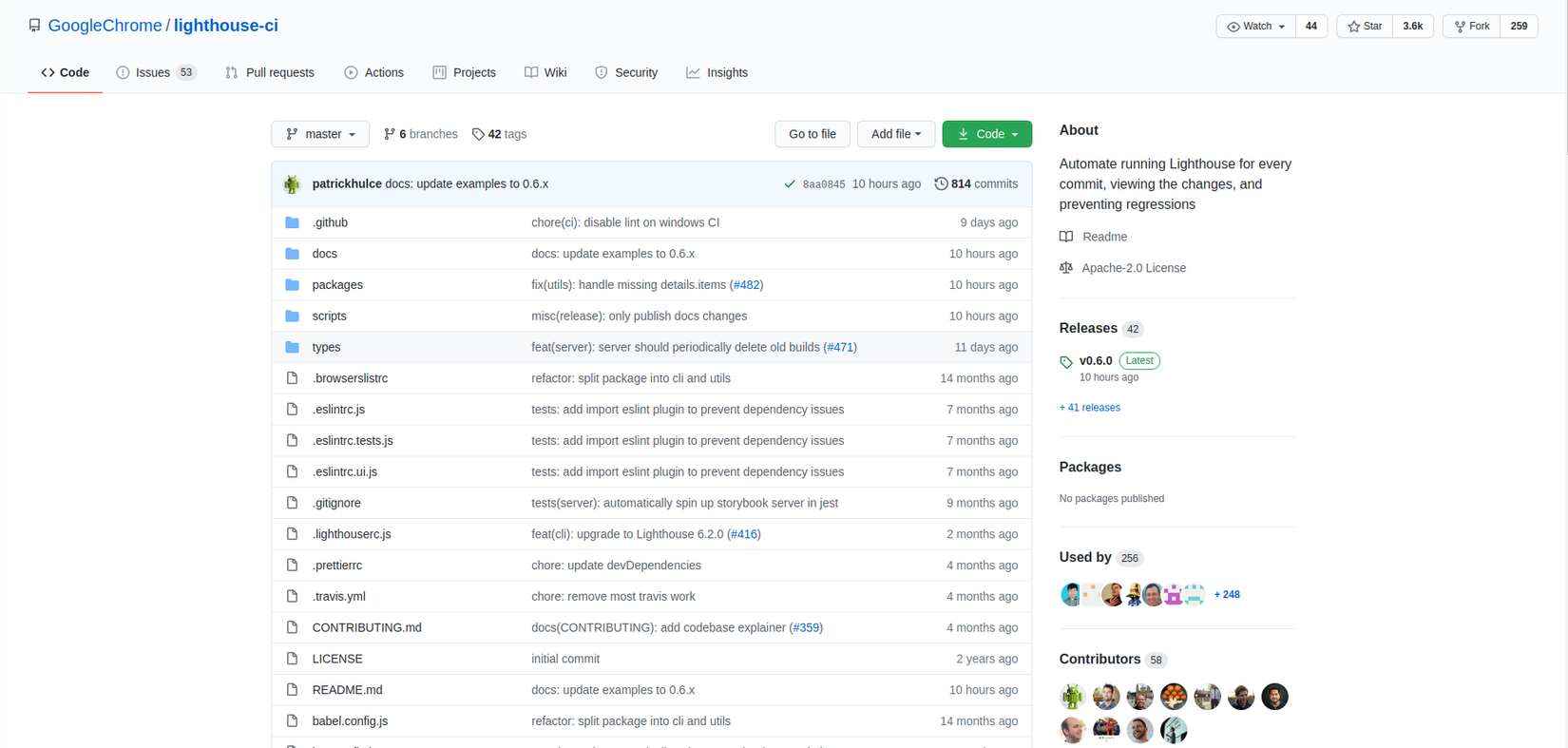Image resolution: width=1568 pixels, height=748 pixels.
Task: Open the 814 commits history link
Action: pyautogui.click(x=976, y=184)
